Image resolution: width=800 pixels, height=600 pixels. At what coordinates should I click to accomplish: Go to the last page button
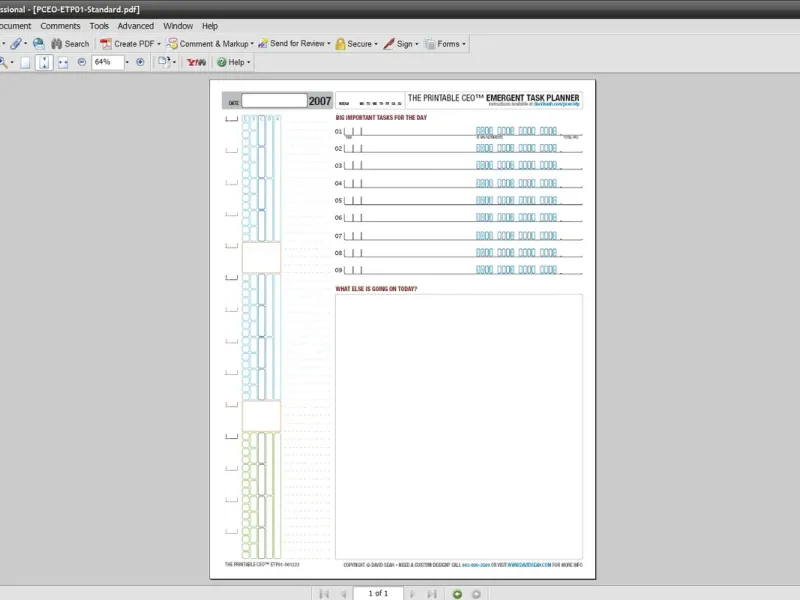click(x=432, y=594)
